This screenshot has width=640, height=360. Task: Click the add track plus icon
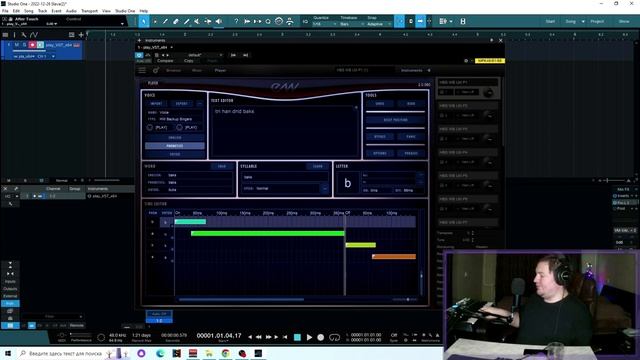coord(81,35)
